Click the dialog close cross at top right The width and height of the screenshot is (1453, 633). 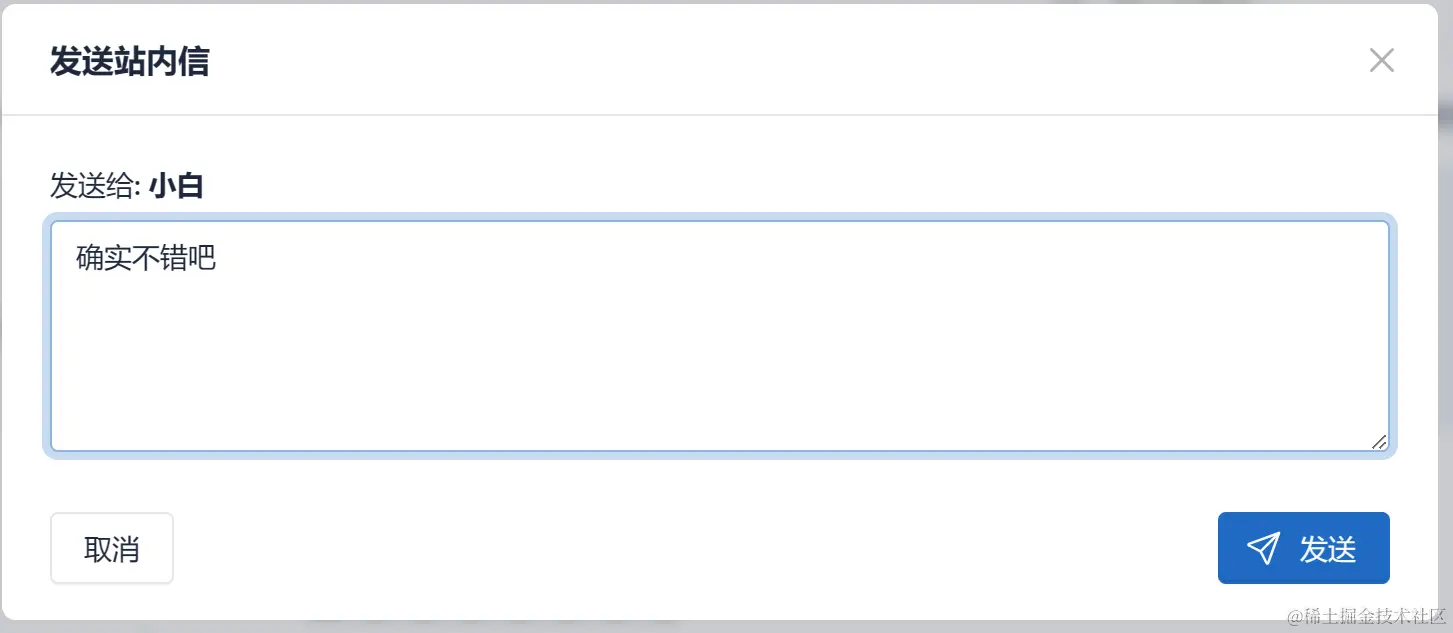[1381, 60]
